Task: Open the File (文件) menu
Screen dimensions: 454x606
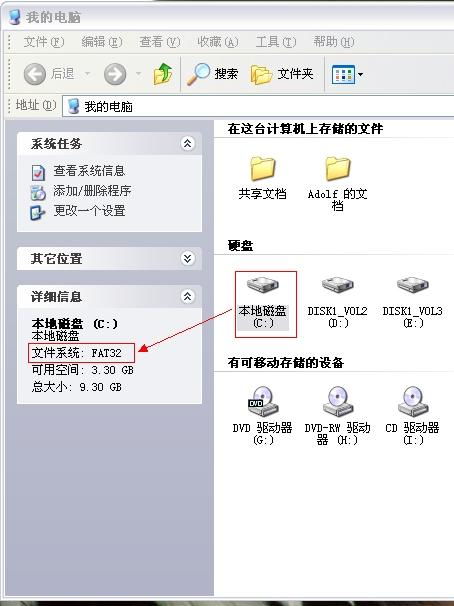Action: pos(44,41)
